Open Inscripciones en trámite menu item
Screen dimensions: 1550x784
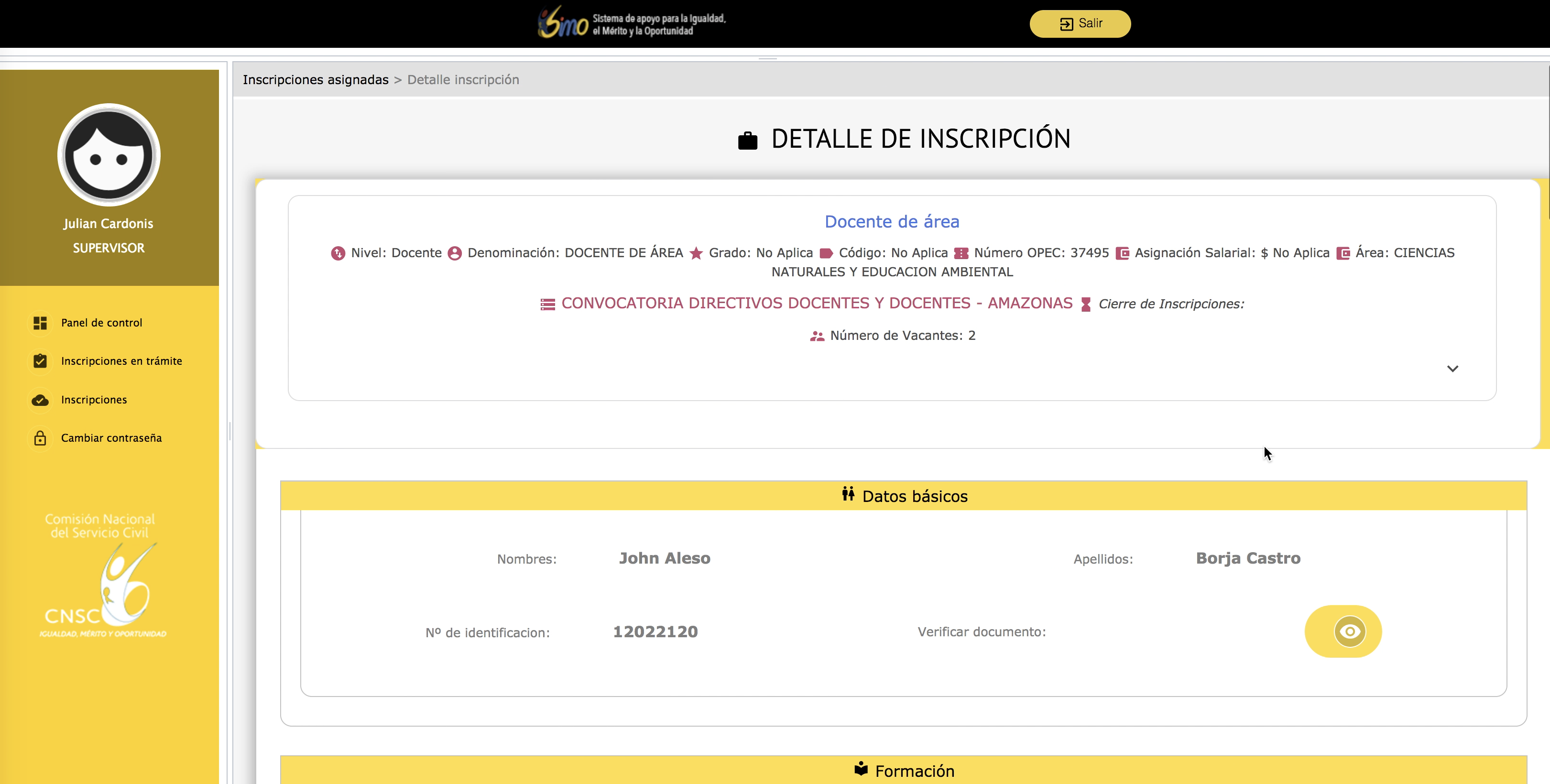pos(121,361)
